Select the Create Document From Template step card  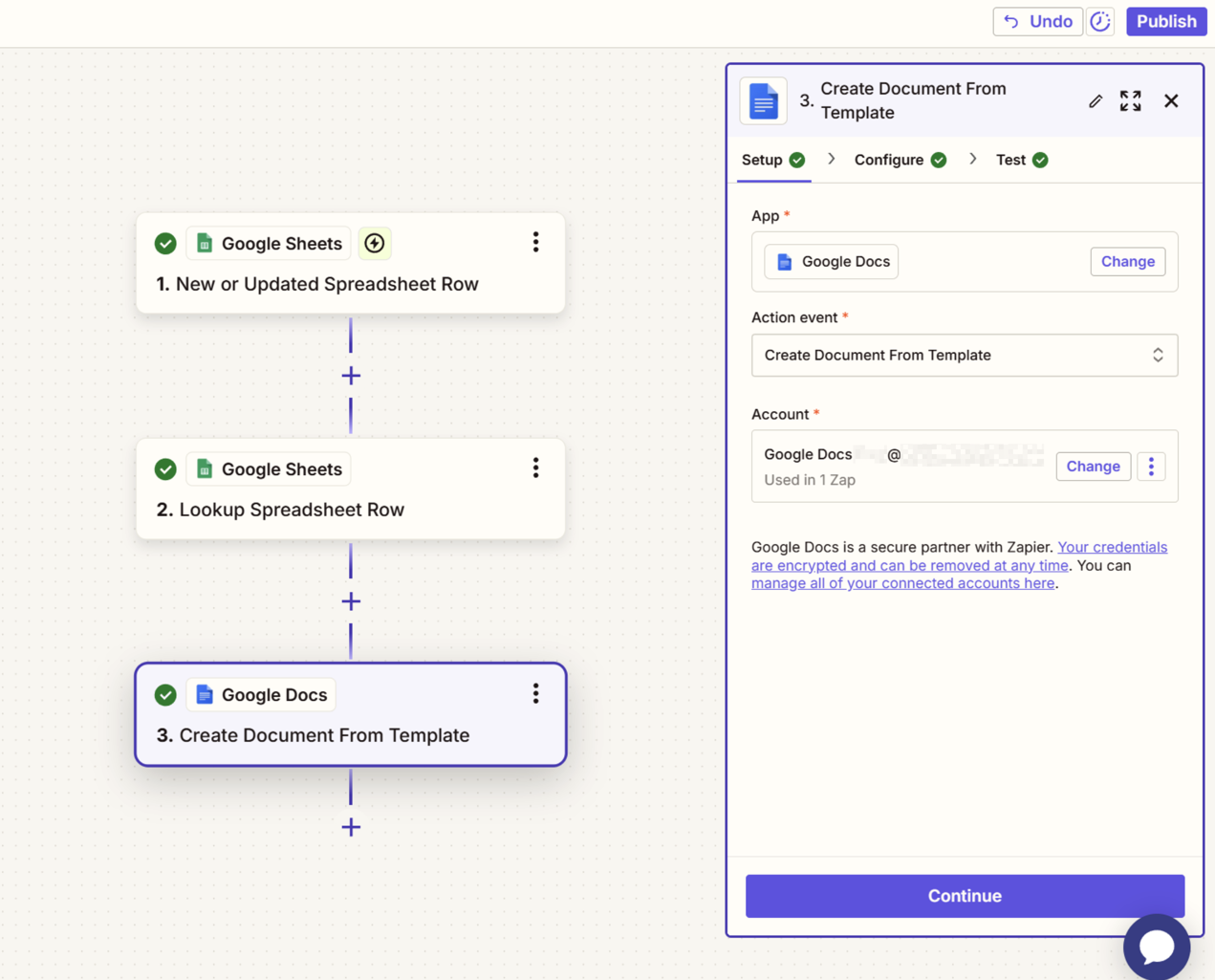click(x=351, y=714)
